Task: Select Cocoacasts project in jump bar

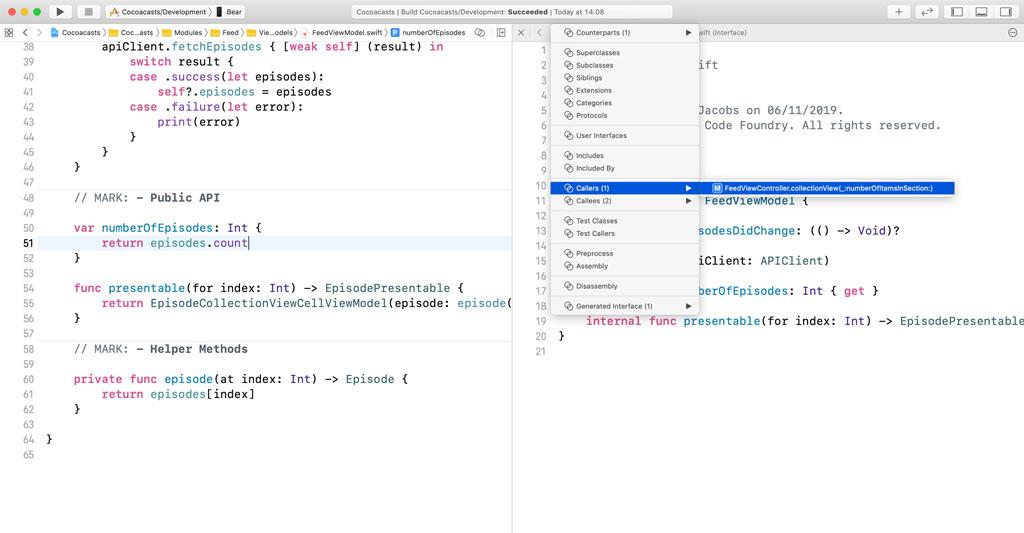Action: point(76,32)
